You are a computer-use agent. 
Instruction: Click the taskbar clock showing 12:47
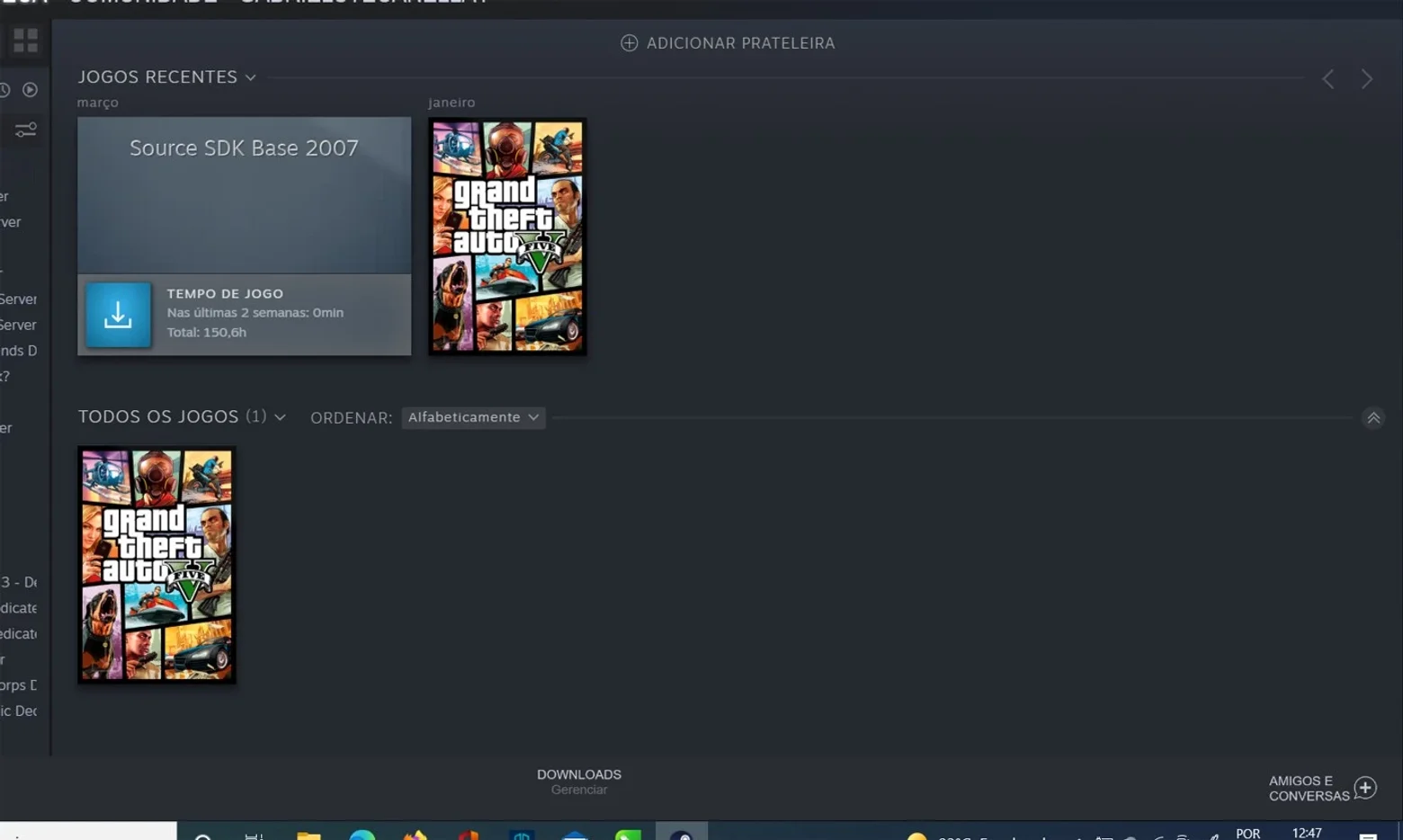coord(1307,833)
